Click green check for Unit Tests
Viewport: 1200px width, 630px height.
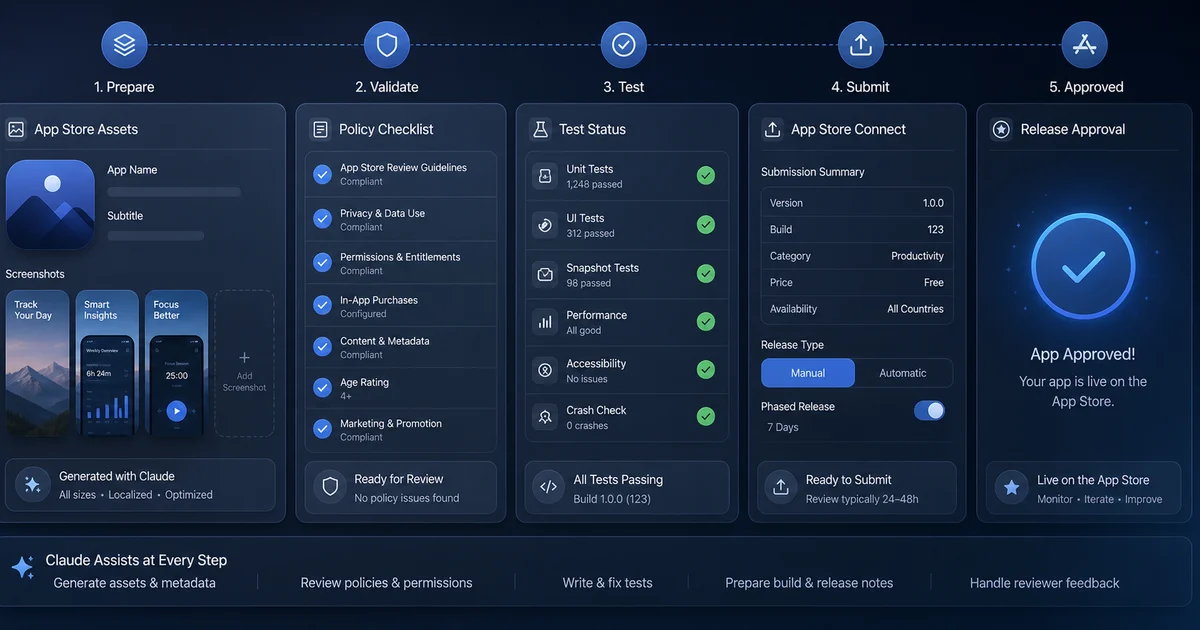click(706, 176)
